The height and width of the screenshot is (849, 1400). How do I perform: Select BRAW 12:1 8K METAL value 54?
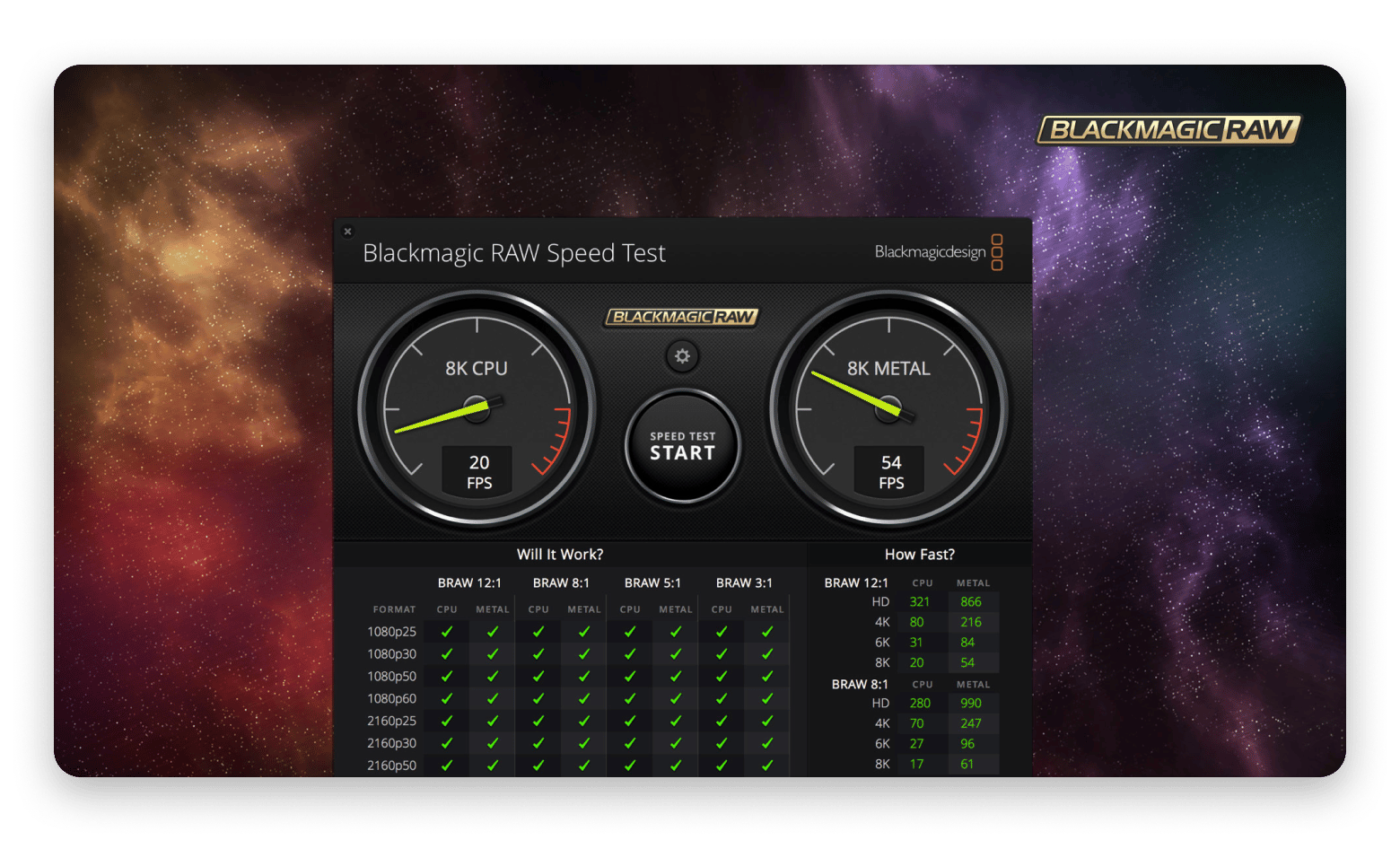(967, 663)
